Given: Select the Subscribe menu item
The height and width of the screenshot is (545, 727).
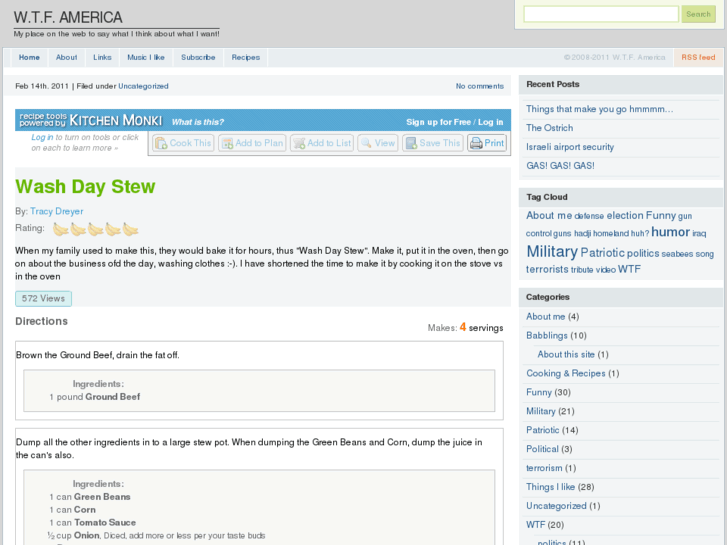Looking at the screenshot, I should coord(198,58).
